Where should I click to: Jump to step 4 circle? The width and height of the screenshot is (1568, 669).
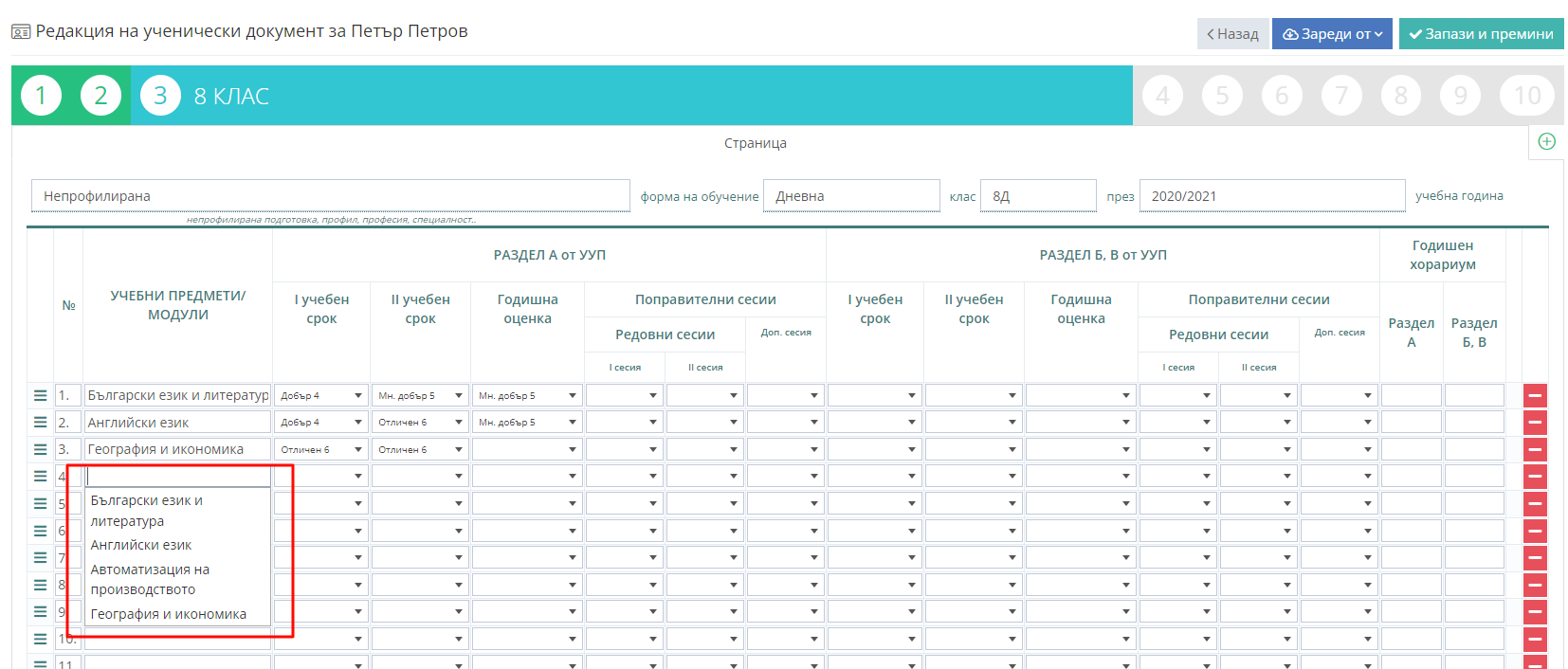[1162, 95]
